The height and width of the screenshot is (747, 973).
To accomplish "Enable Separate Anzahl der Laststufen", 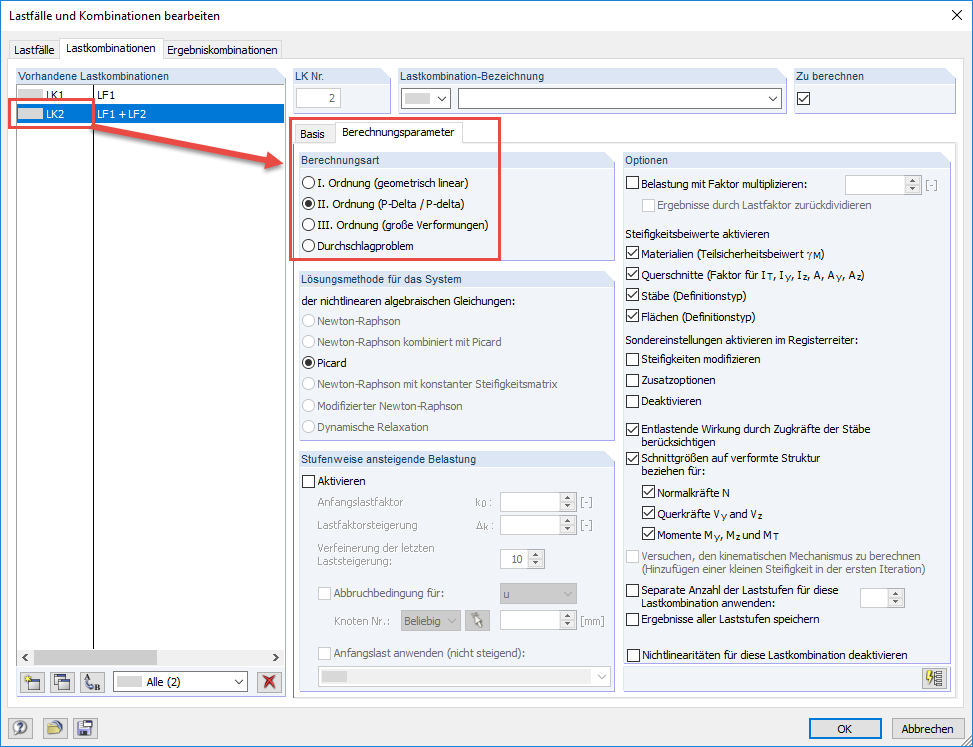I will (x=632, y=590).
